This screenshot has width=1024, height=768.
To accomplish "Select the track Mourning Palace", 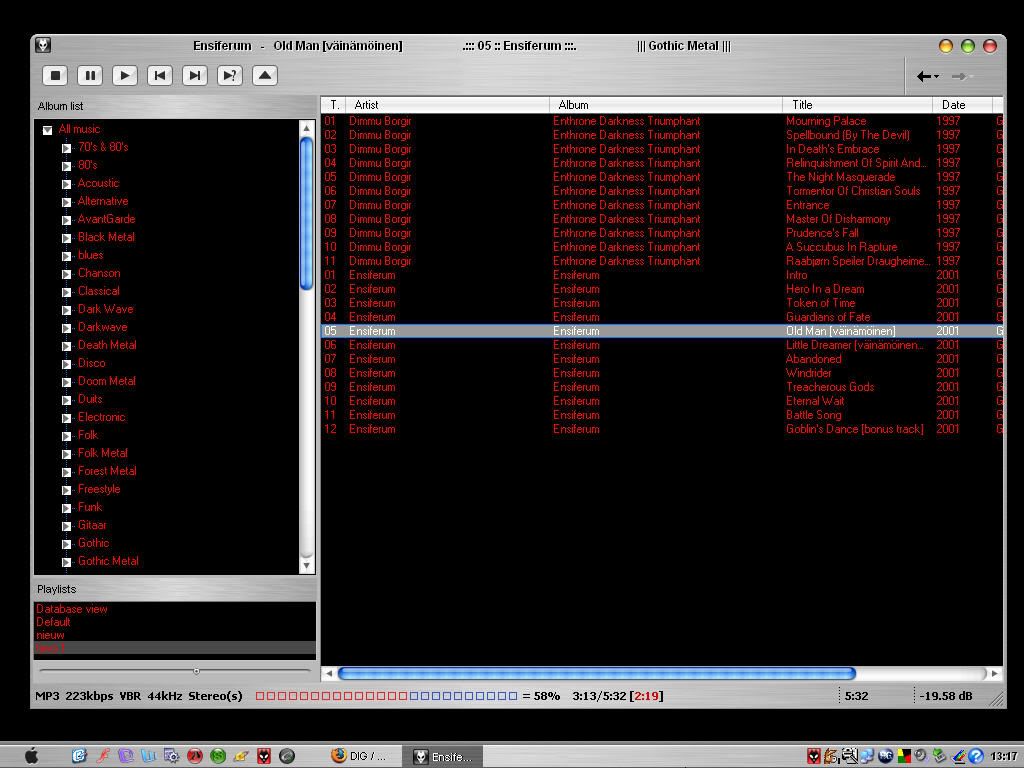I will (x=826, y=121).
